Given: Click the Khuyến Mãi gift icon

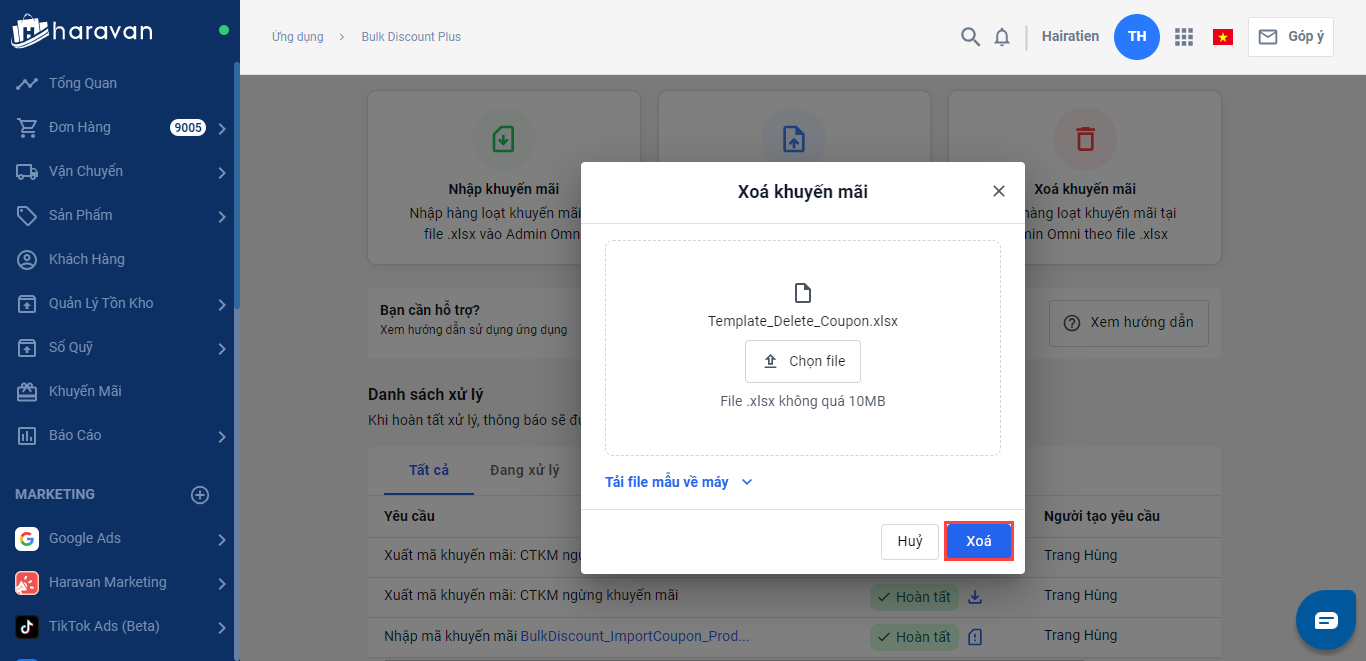Looking at the screenshot, I should (x=27, y=391).
